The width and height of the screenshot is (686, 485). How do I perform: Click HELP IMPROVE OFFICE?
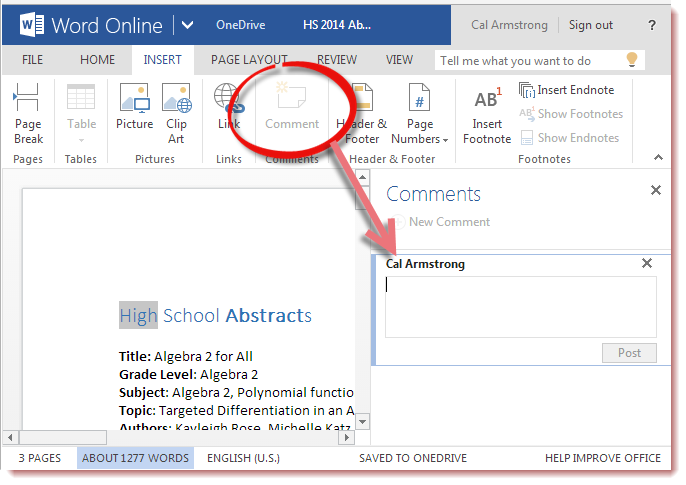[603, 458]
